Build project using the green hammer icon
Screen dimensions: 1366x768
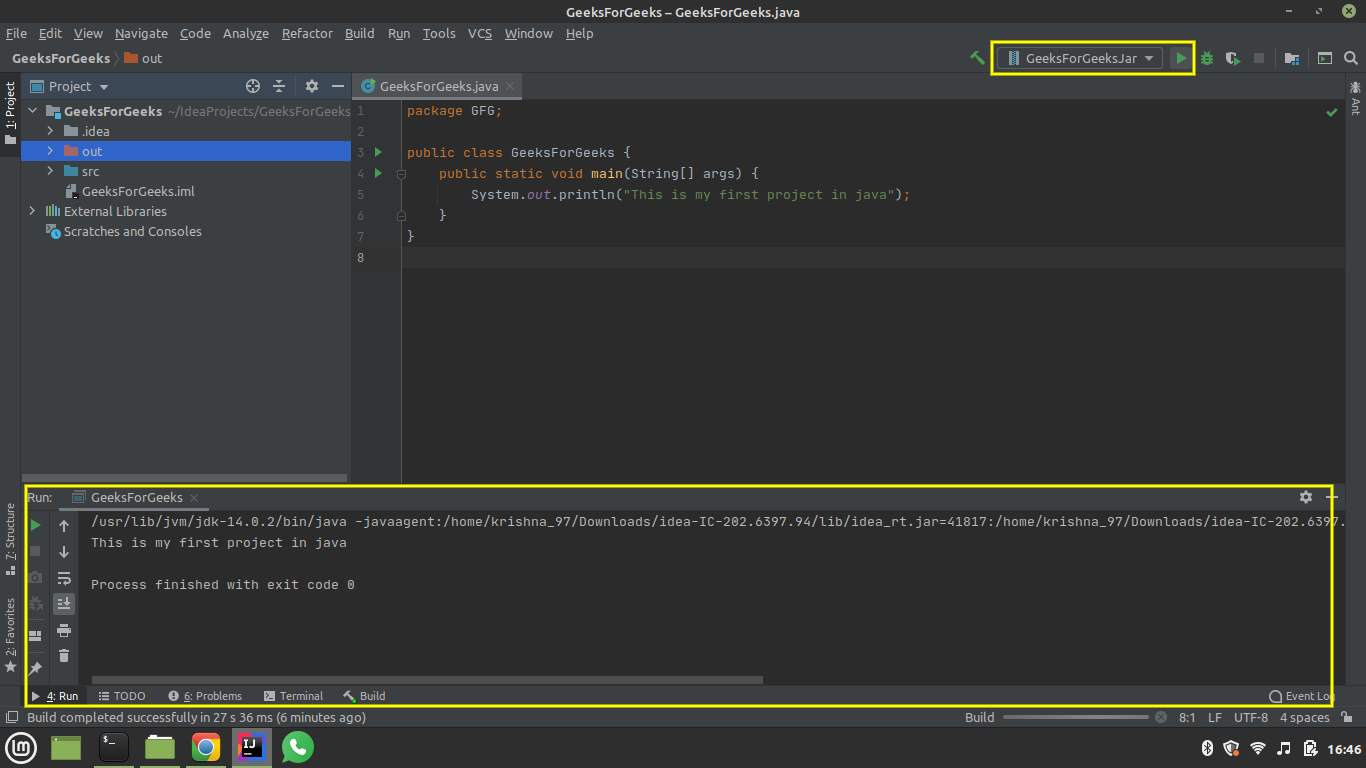977,58
